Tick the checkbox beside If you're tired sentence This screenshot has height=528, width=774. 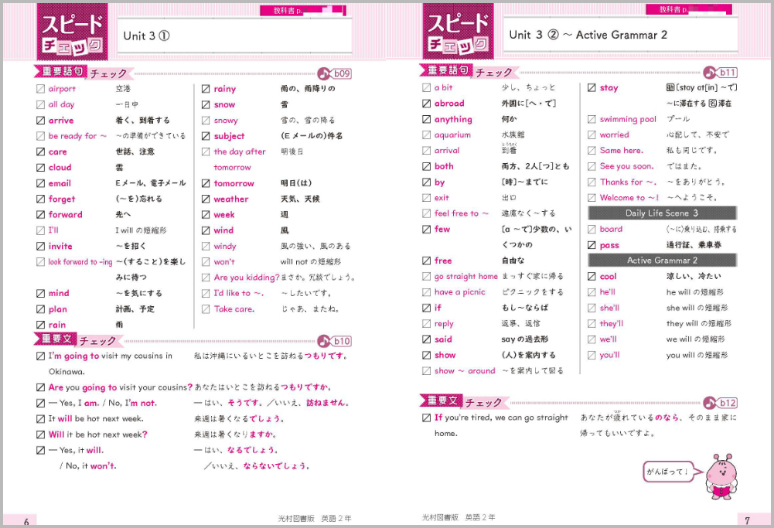[x=426, y=418]
